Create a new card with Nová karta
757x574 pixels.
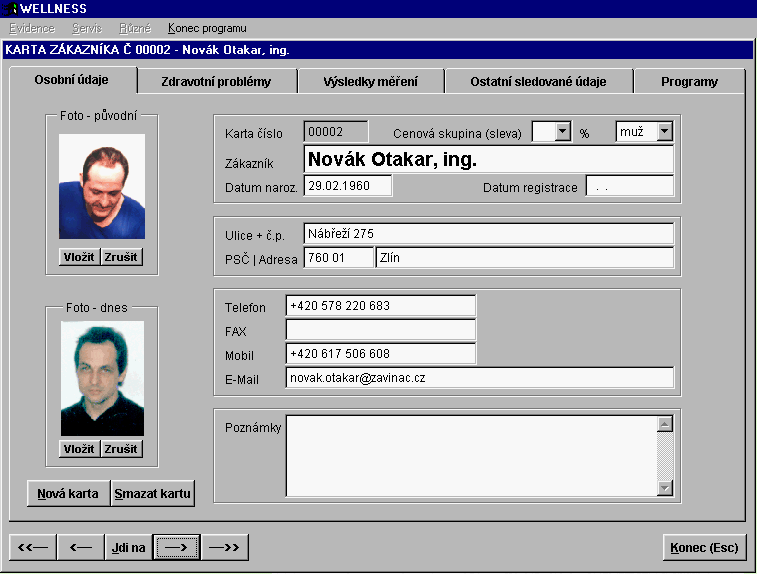pyautogui.click(x=68, y=493)
